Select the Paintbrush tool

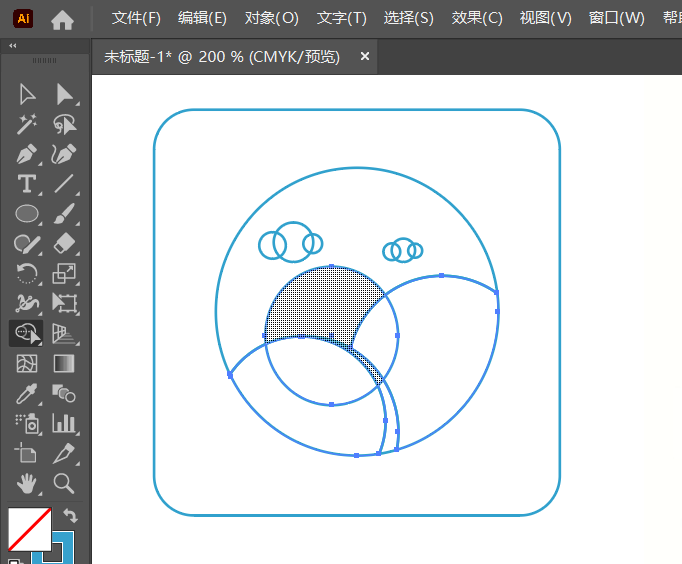[64, 214]
